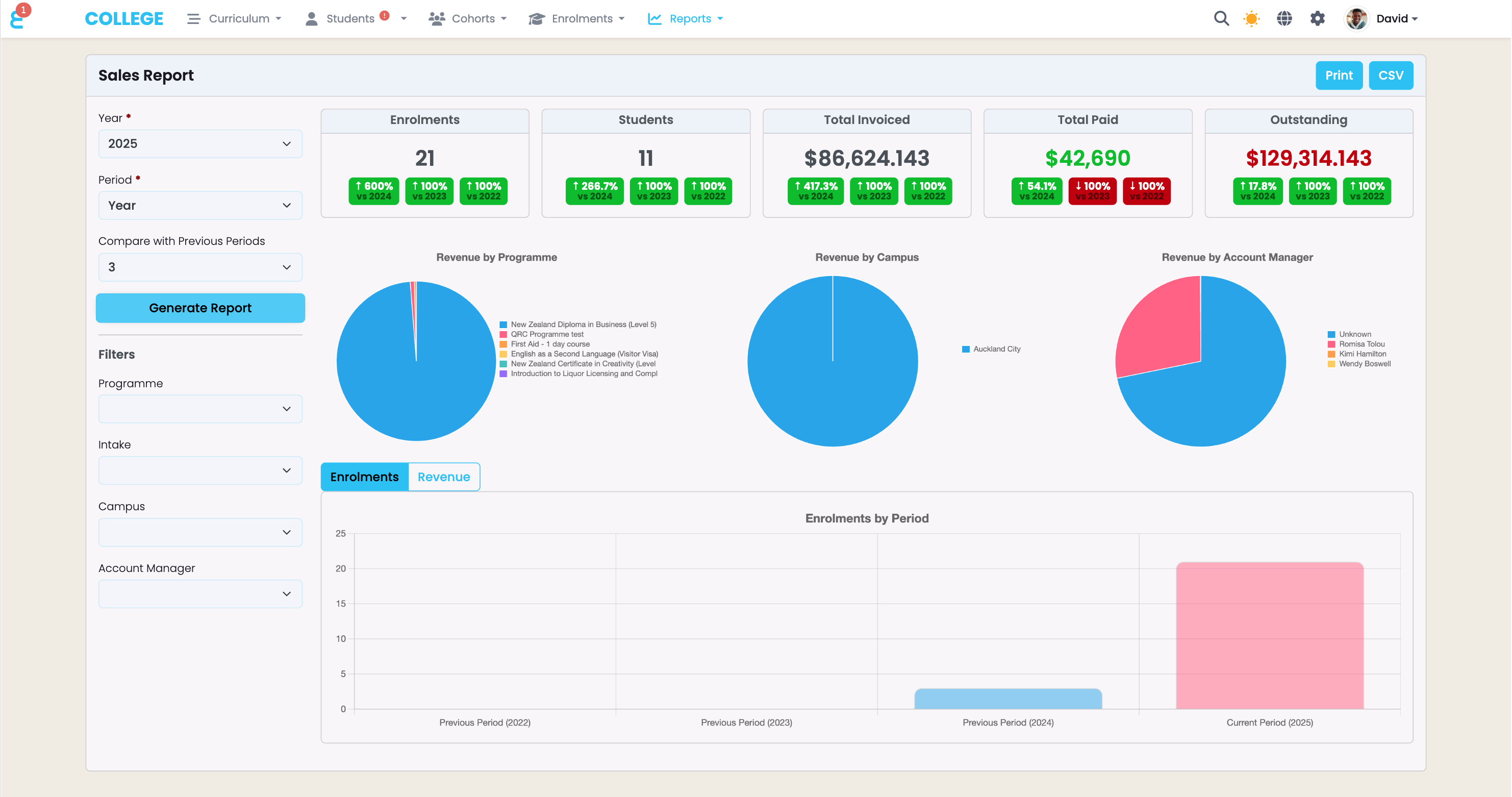Click the Auckland City legend color swatch
The image size is (1512, 797).
[x=966, y=349]
